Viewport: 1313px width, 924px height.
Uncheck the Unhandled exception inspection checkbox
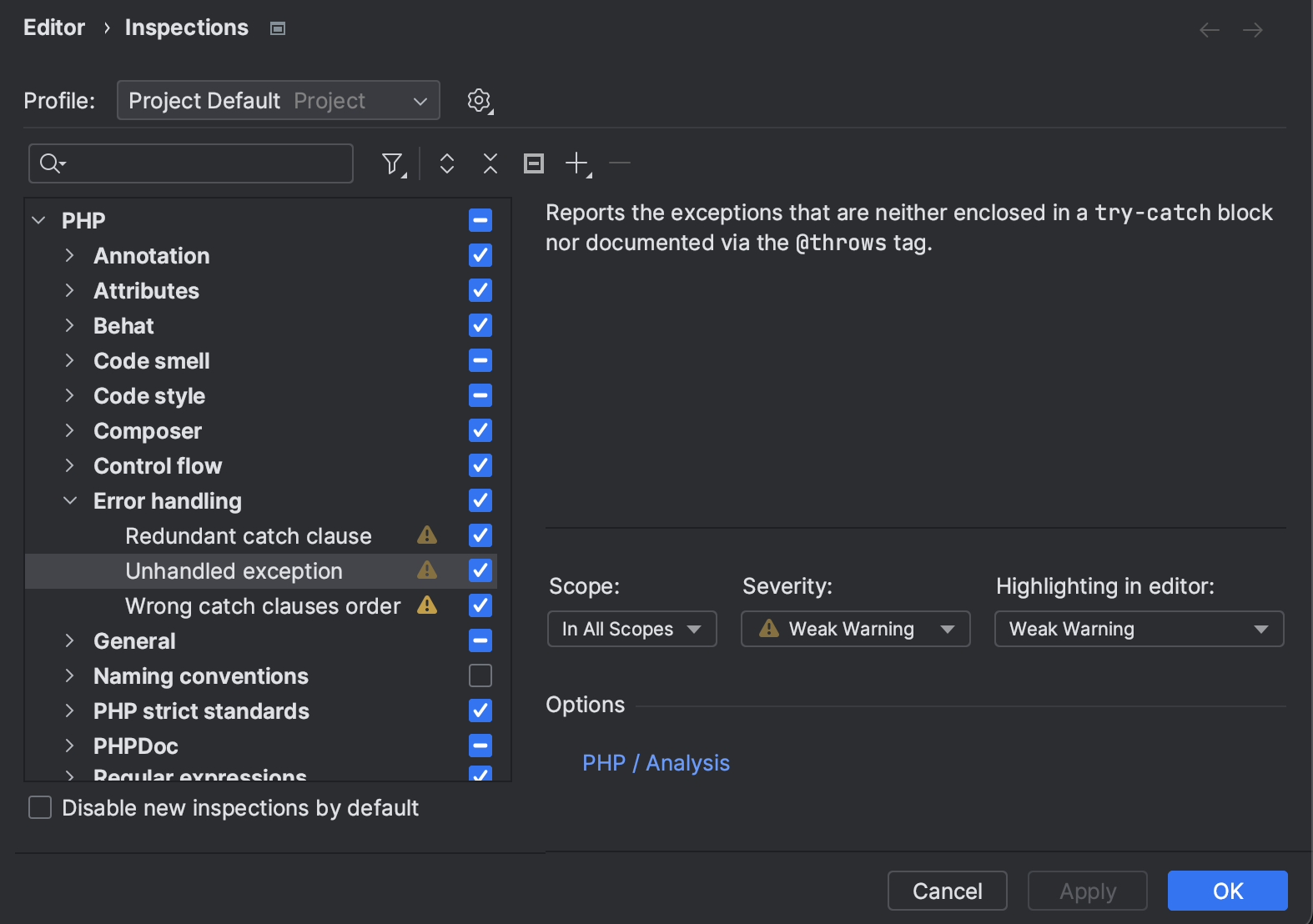pyautogui.click(x=480, y=570)
